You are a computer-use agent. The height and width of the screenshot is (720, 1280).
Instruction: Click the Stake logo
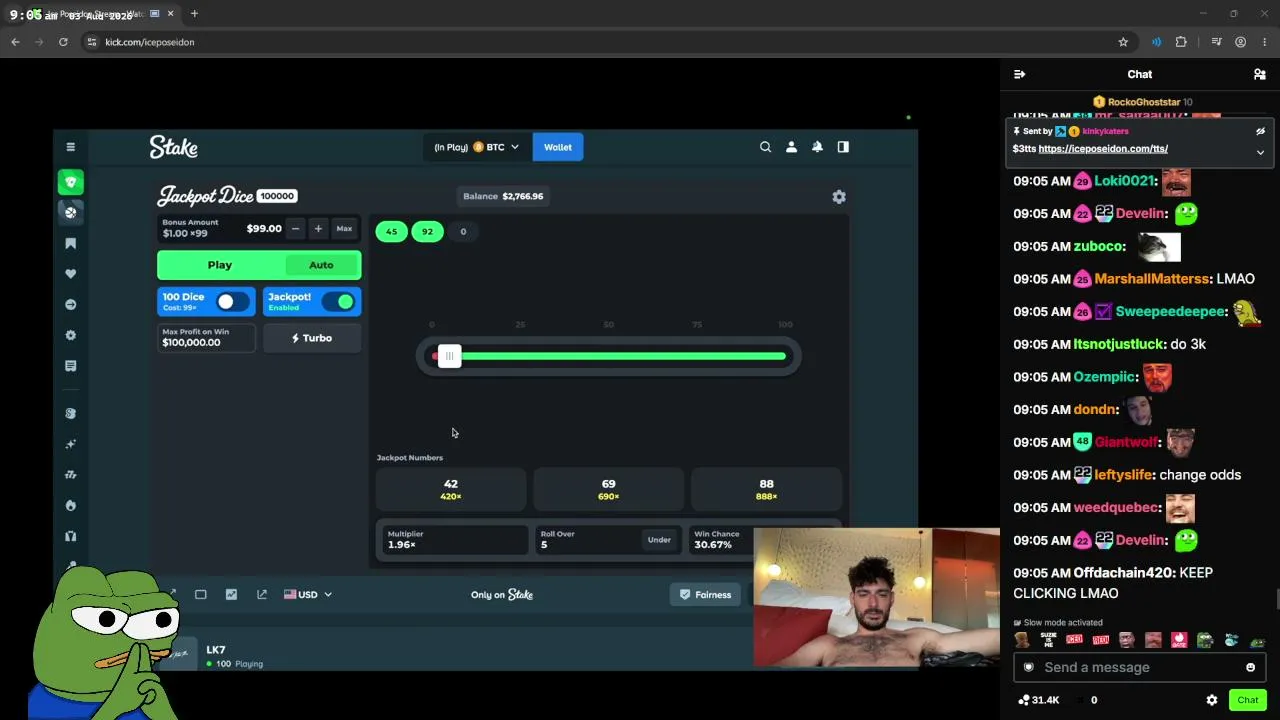pyautogui.click(x=174, y=147)
